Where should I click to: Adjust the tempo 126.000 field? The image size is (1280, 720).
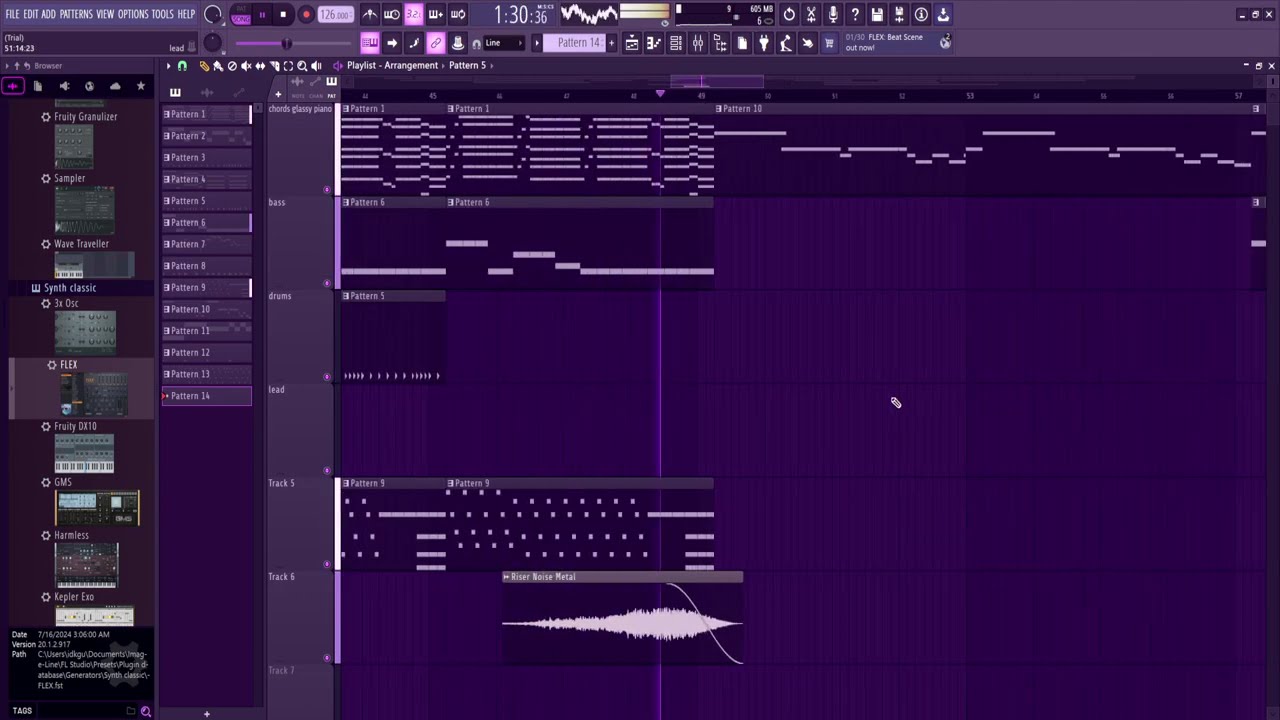coord(335,15)
